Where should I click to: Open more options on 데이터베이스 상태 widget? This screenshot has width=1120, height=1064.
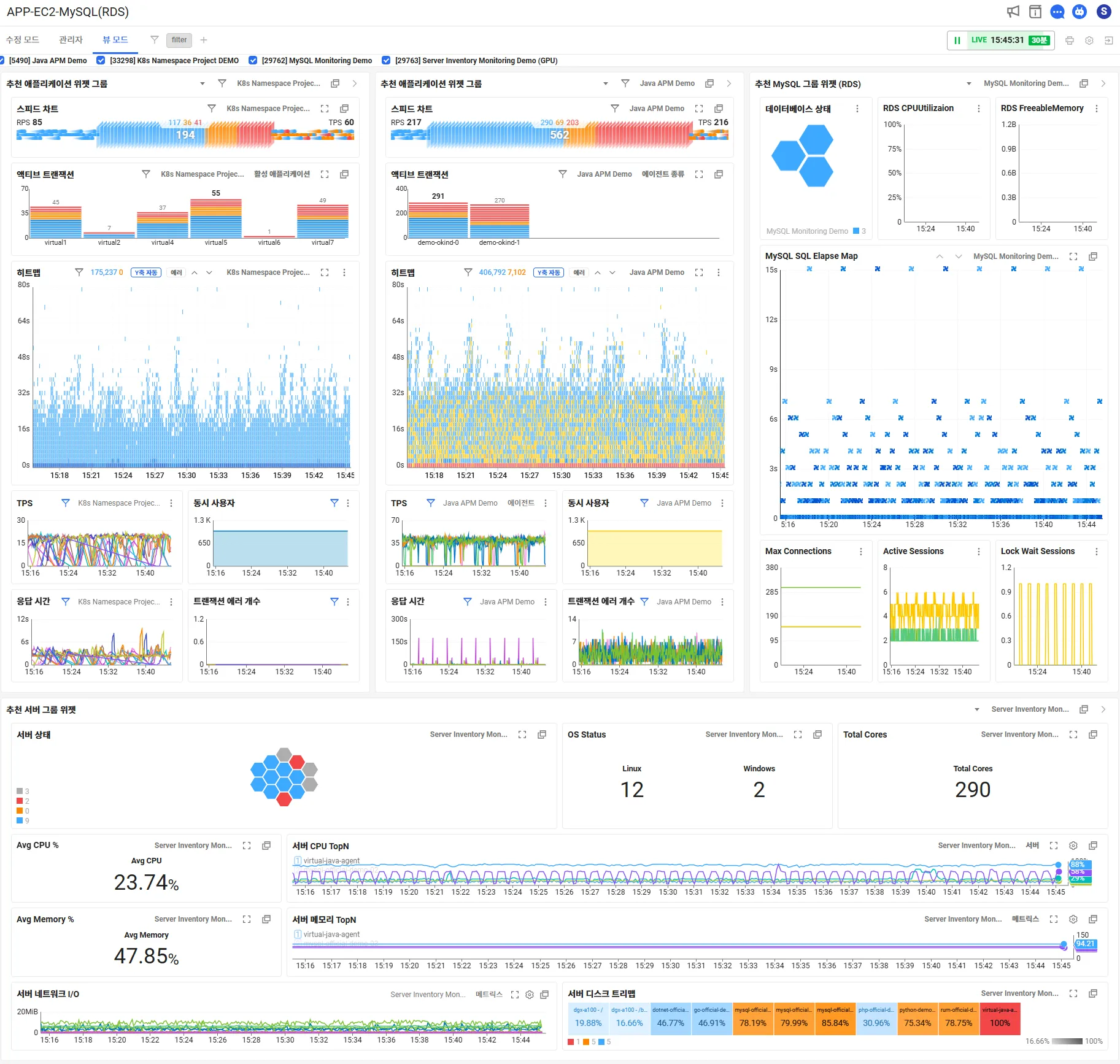tap(857, 109)
